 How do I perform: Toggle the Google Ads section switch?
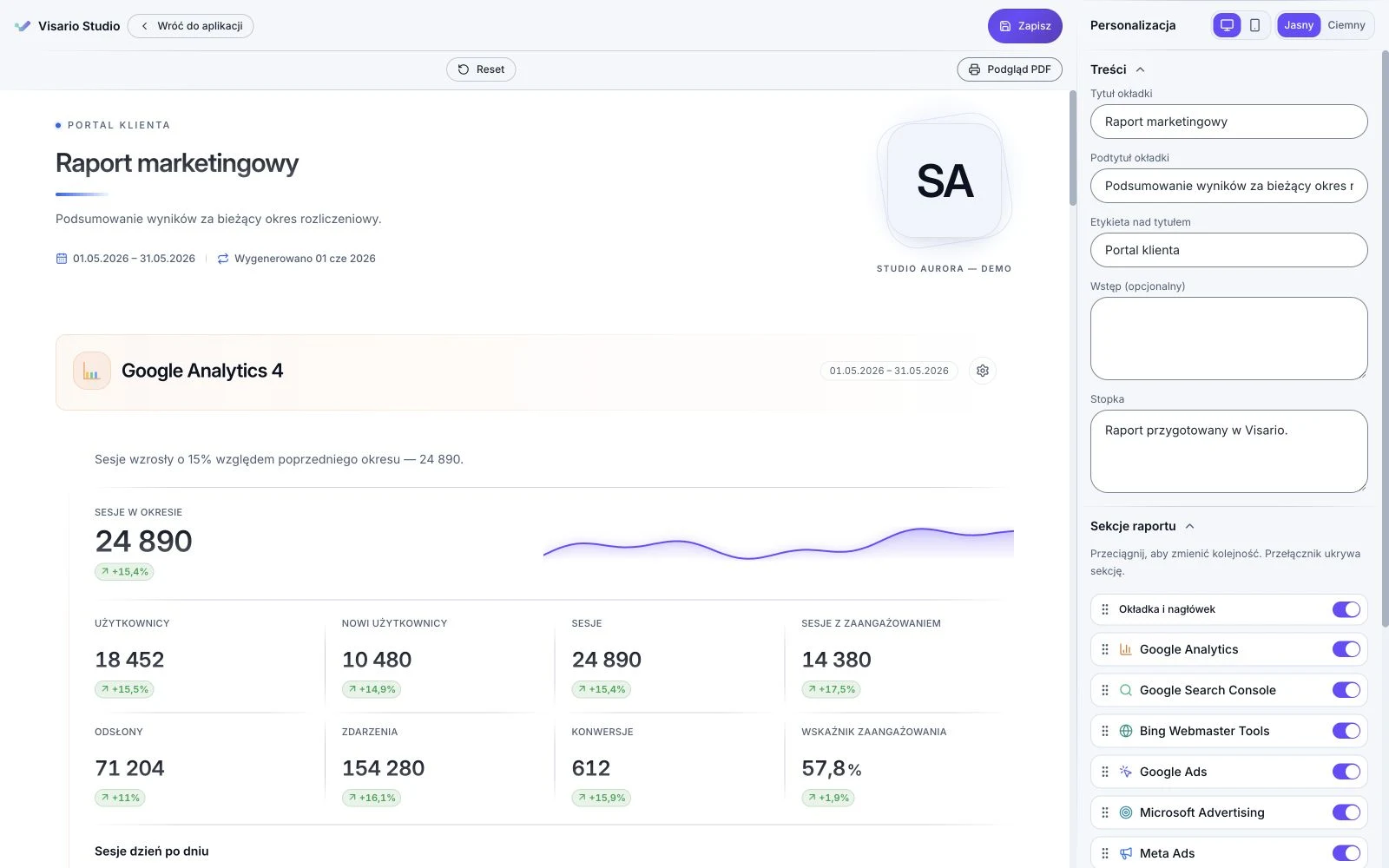tap(1346, 772)
